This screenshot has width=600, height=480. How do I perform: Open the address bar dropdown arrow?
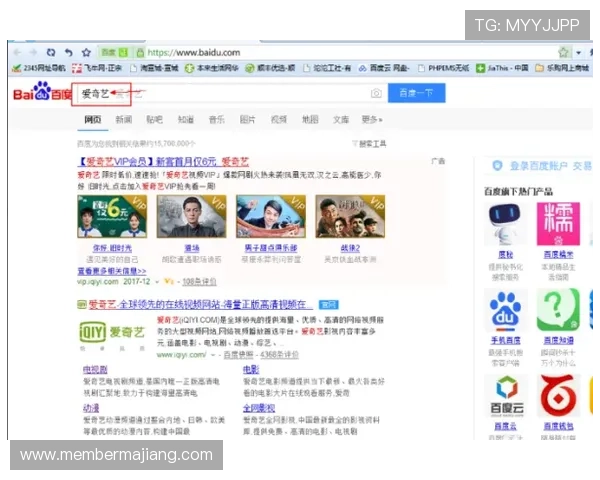[x=579, y=52]
